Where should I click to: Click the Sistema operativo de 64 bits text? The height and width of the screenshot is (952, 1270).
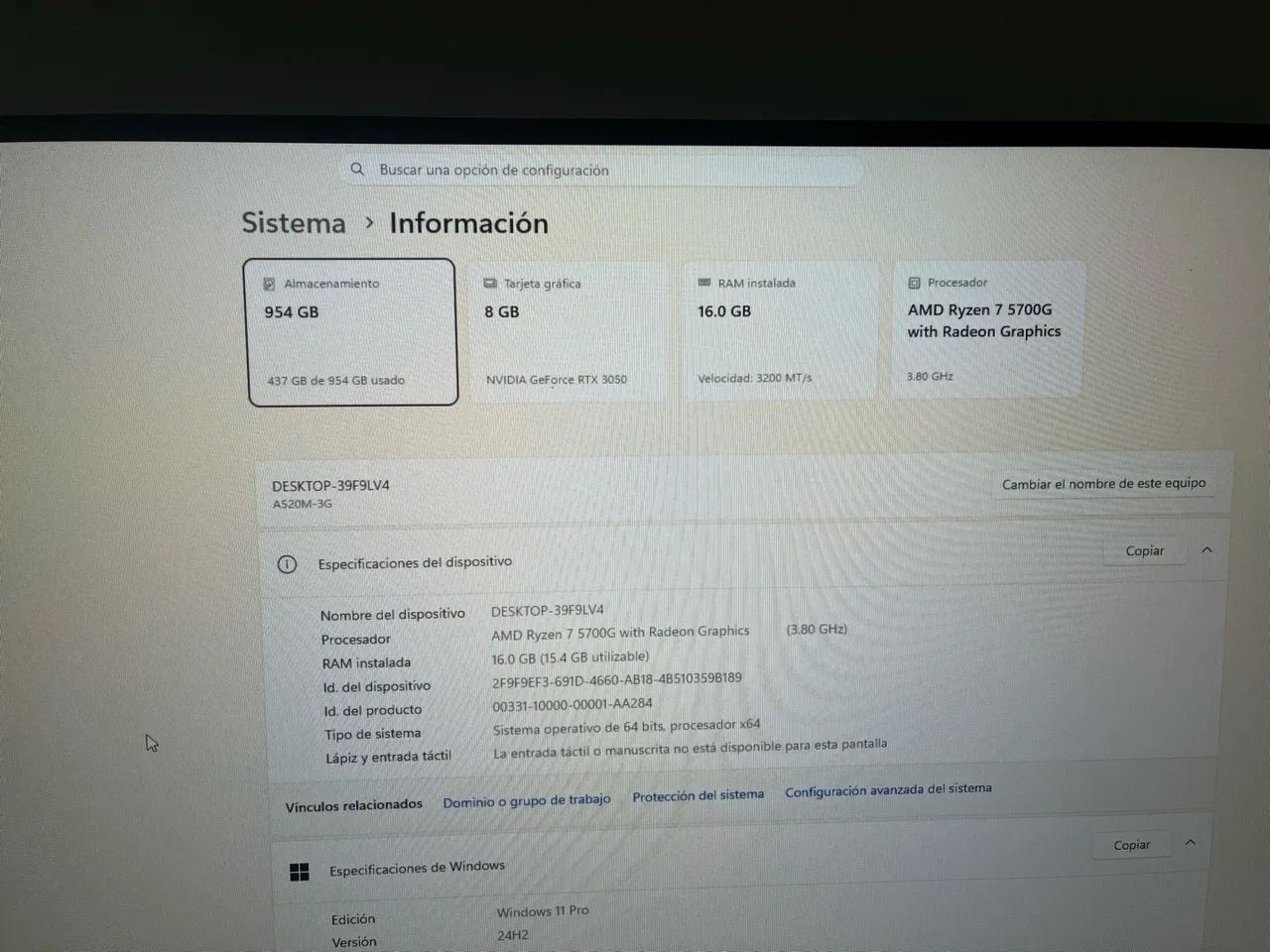click(627, 727)
